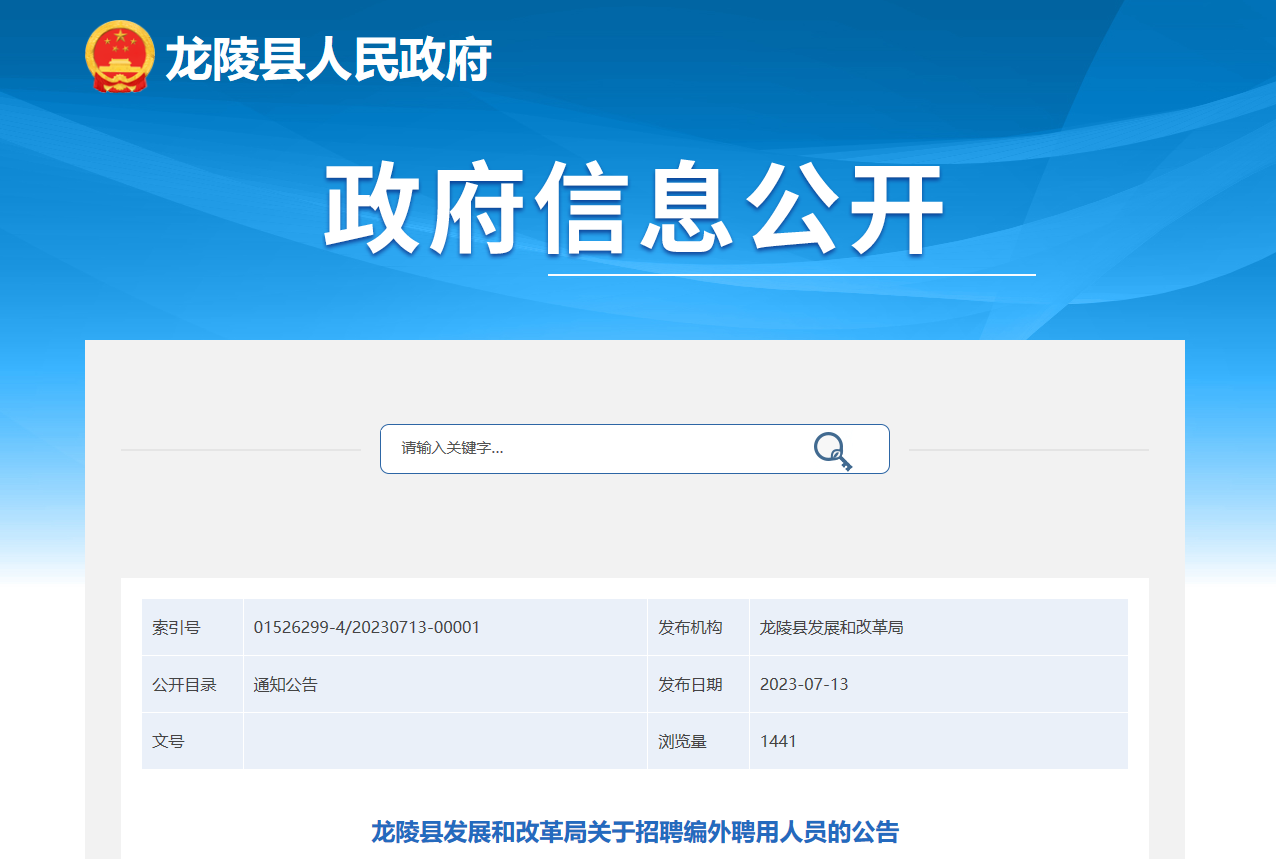Click the empty 文号 value cell

click(445, 742)
